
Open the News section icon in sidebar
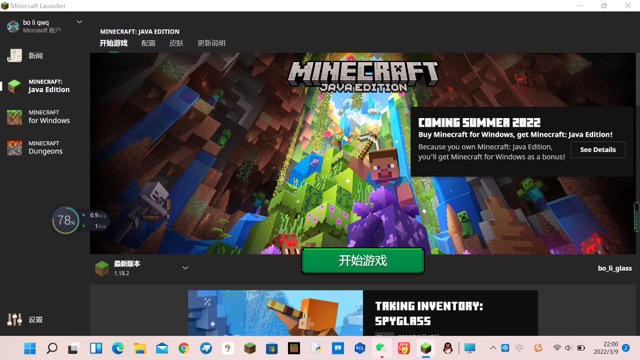(14, 56)
